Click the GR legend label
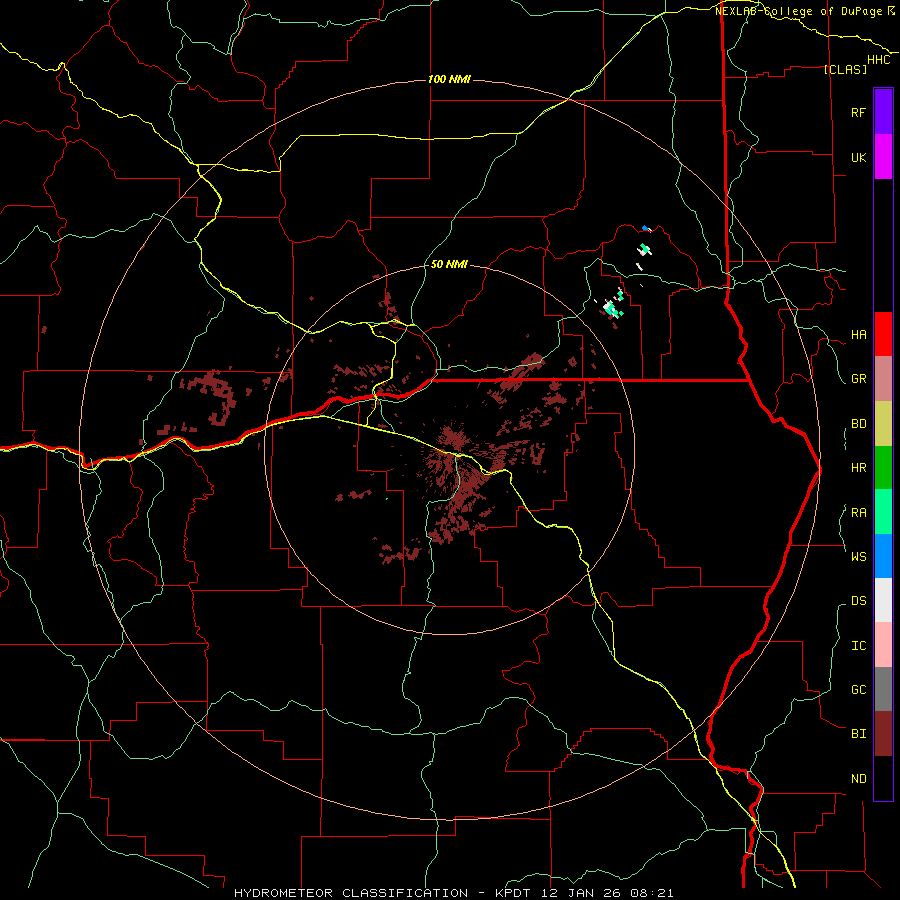This screenshot has height=900, width=900. click(x=858, y=379)
